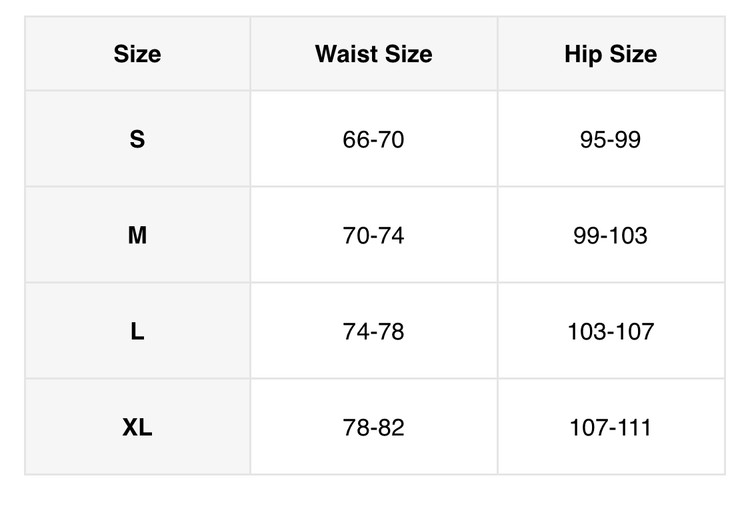Click the Waist Size column header

coord(374,54)
